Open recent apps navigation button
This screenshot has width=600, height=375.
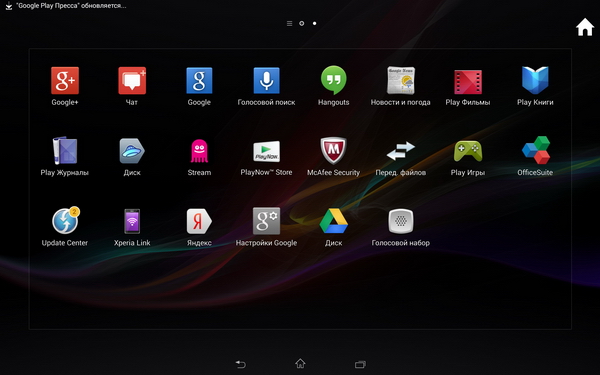click(x=360, y=364)
